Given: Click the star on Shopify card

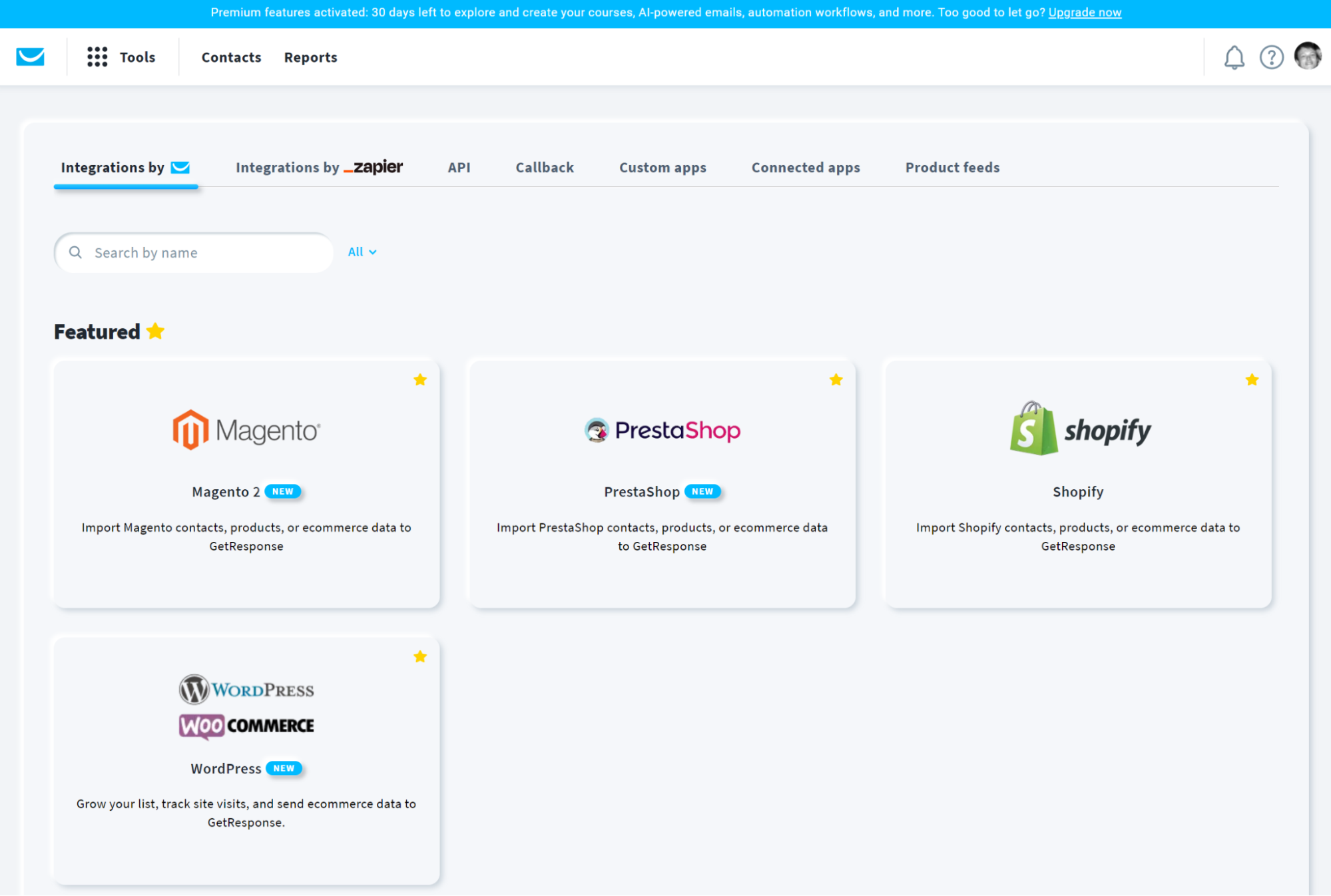Looking at the screenshot, I should 1252,380.
